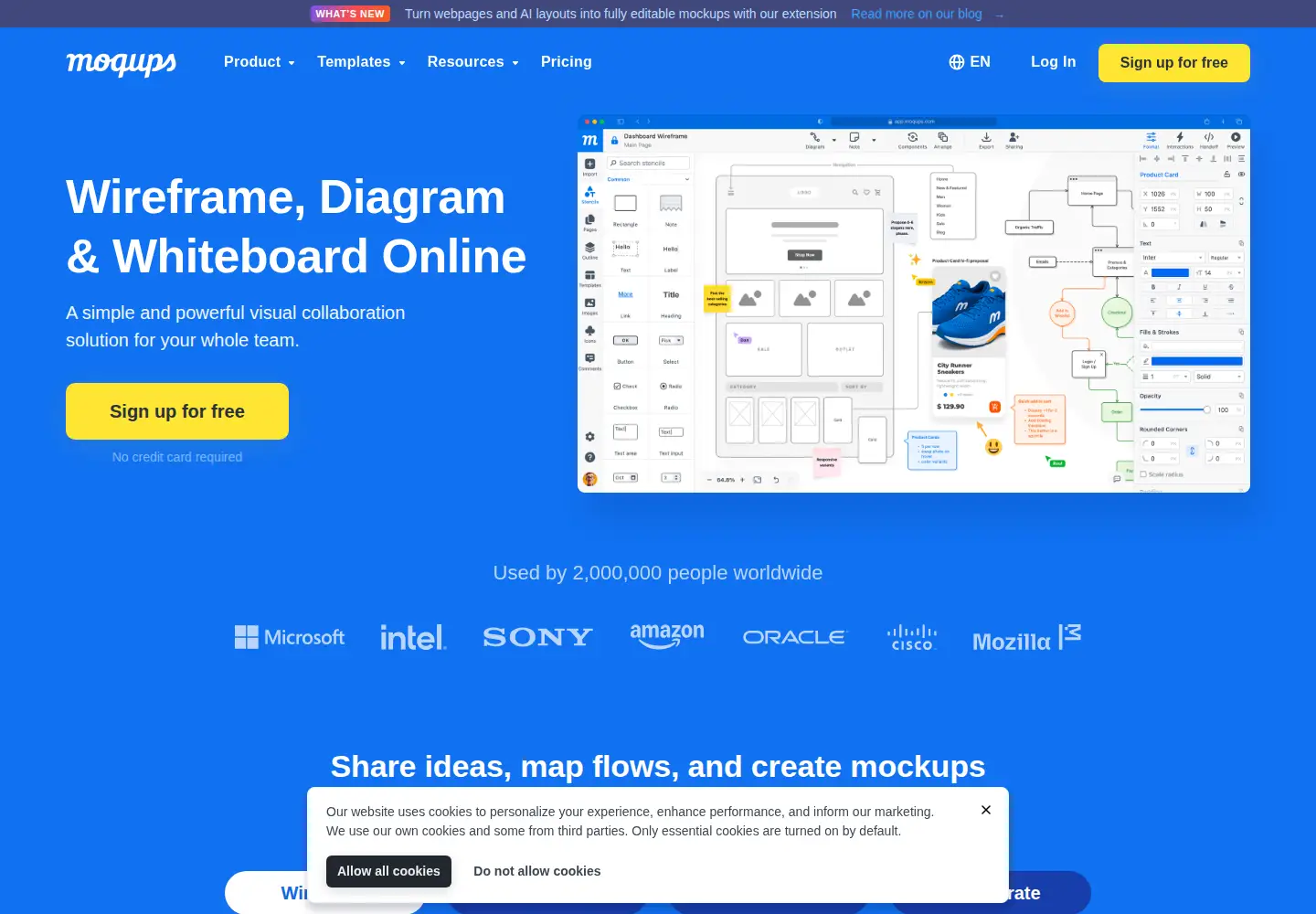Click the Cisco logo

pos(912,637)
